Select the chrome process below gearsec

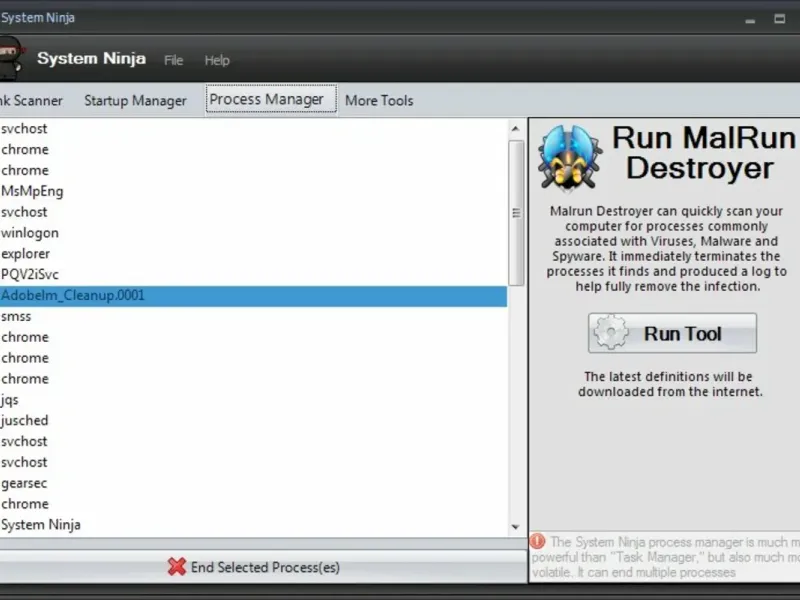253,505
